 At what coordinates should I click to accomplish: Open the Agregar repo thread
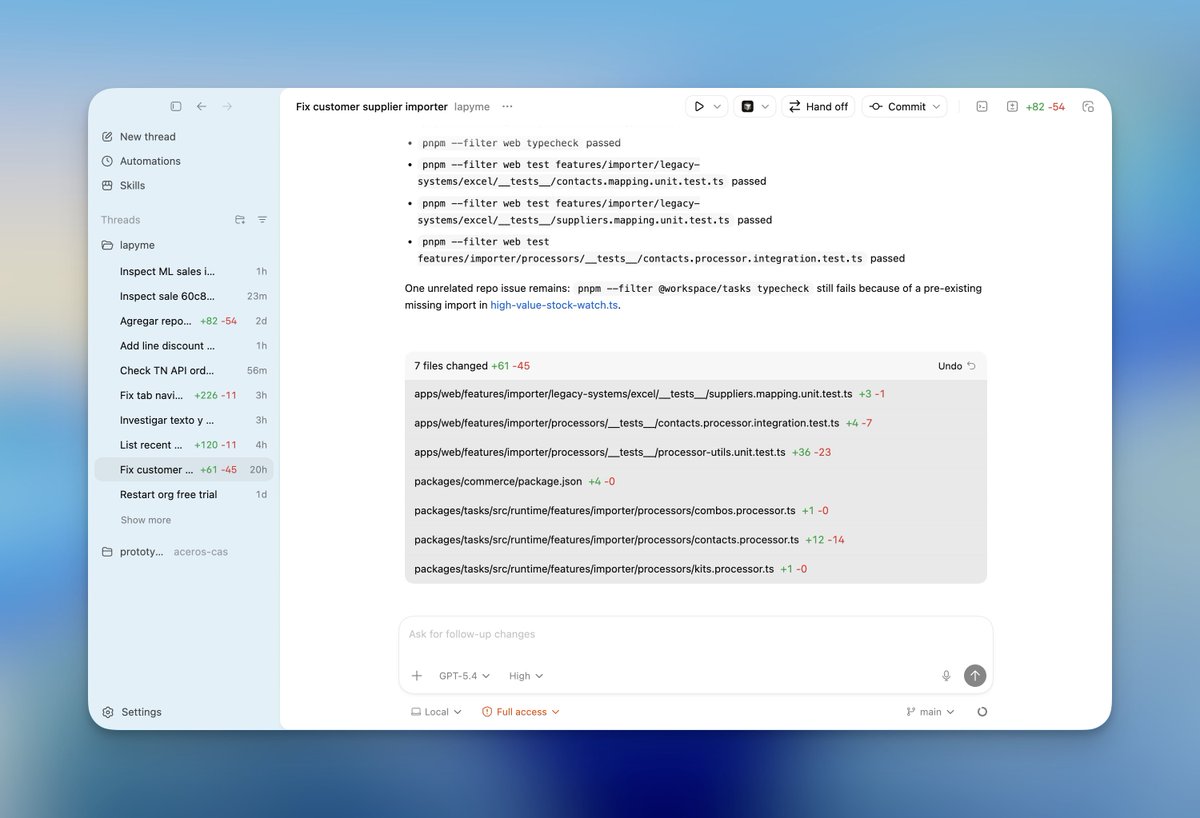pyautogui.click(x=184, y=321)
